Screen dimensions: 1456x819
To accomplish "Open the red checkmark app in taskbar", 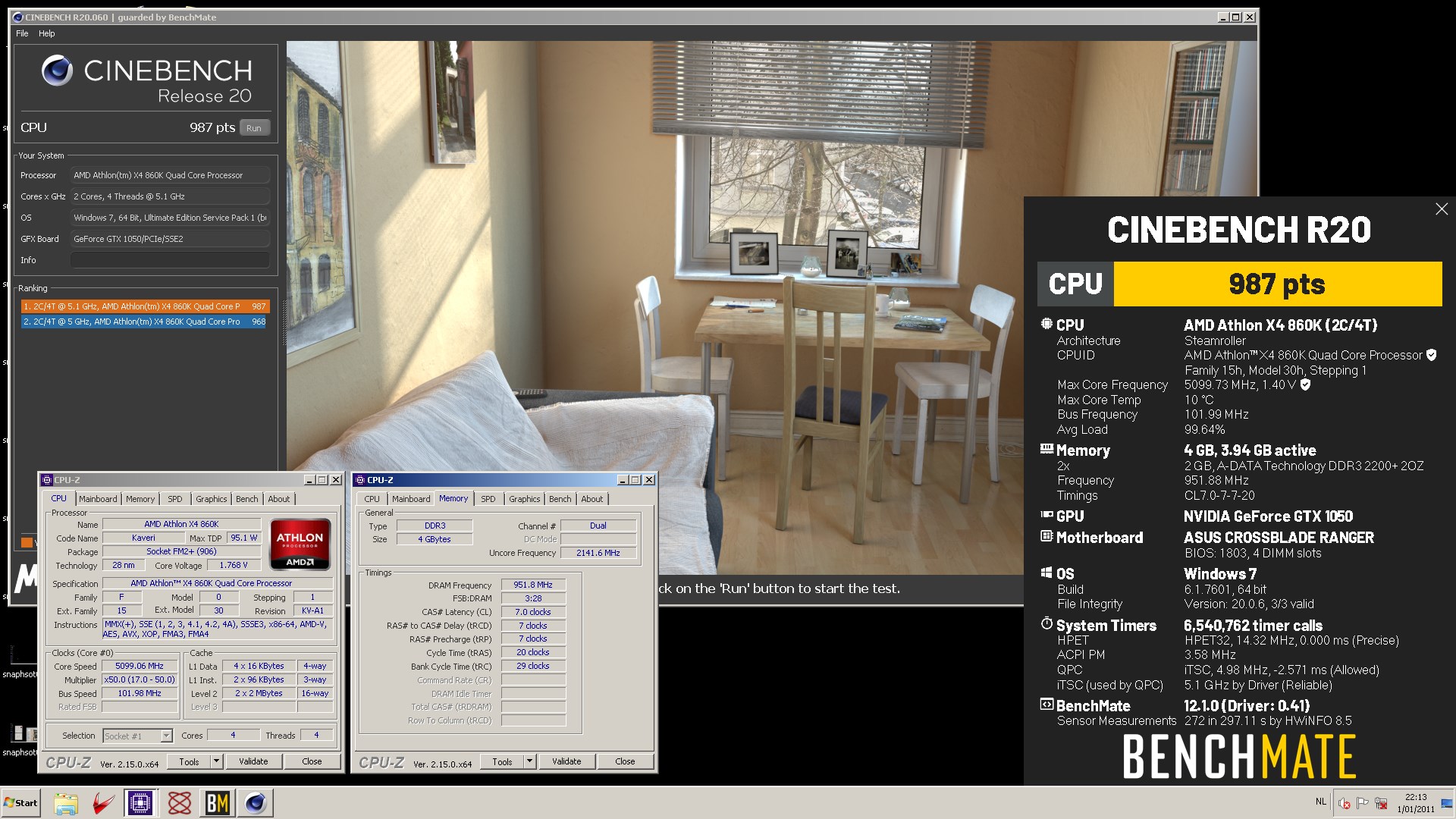I will tap(103, 803).
